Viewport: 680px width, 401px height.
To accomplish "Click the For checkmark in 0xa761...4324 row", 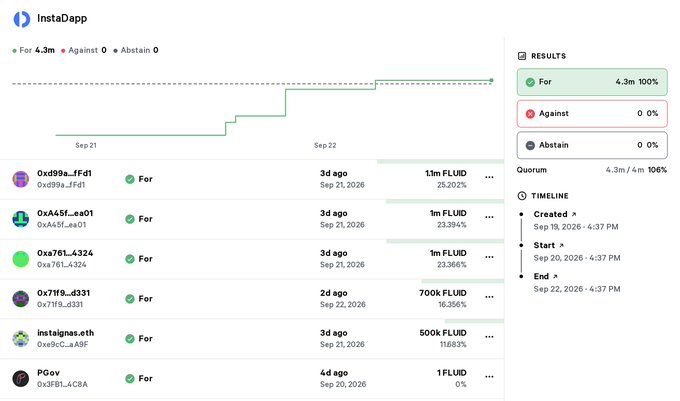I will (130, 259).
